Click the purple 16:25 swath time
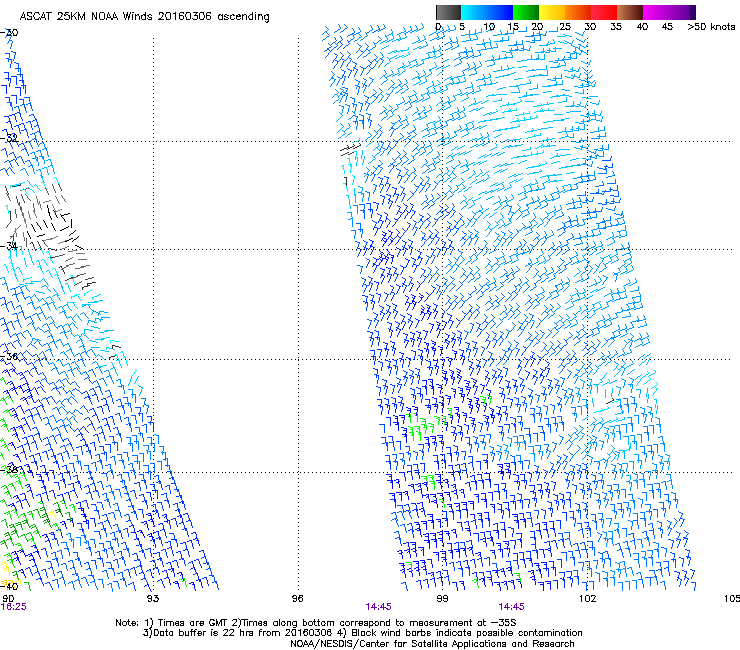The height and width of the screenshot is (650, 740). click(x=14, y=607)
